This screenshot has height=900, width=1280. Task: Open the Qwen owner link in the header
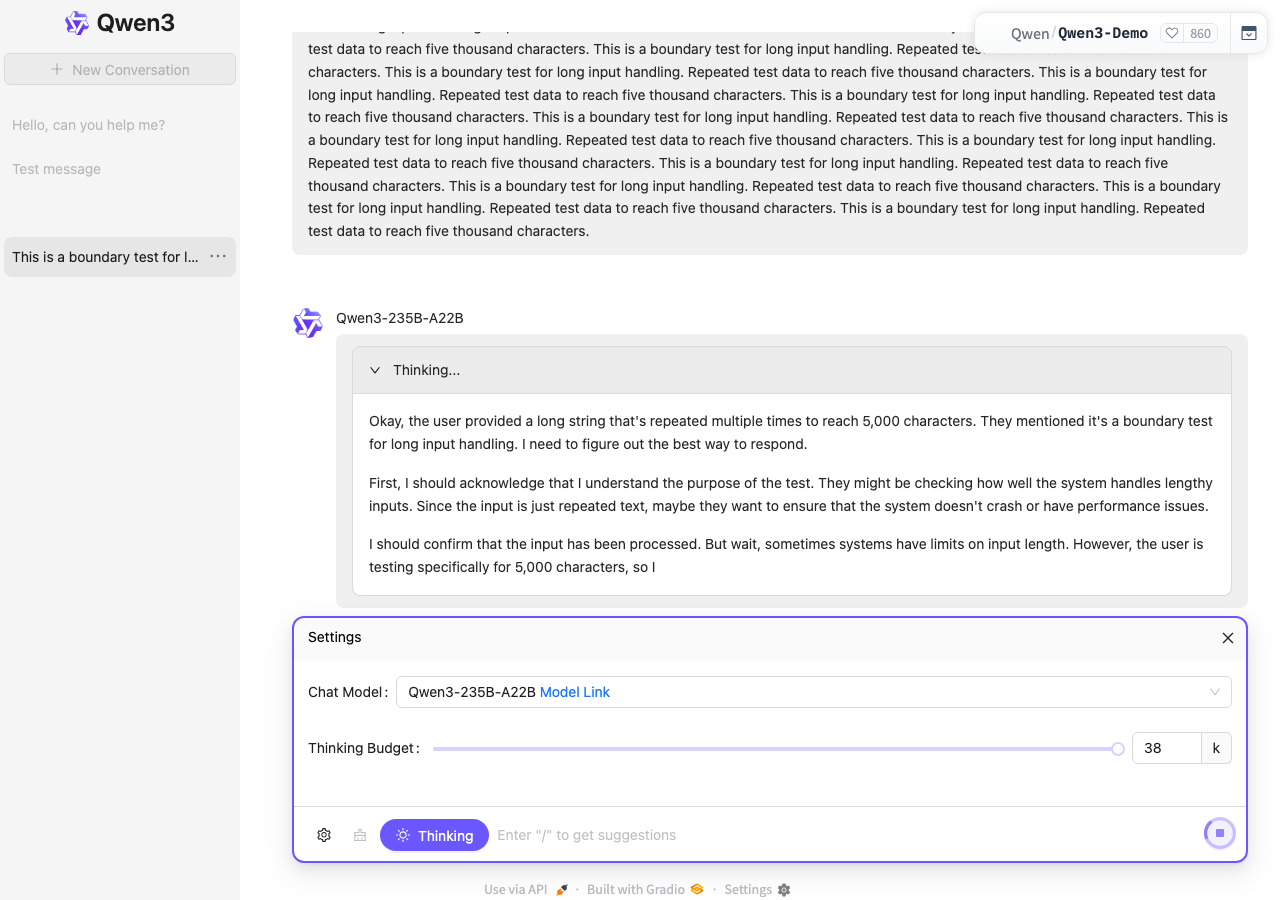pyautogui.click(x=1030, y=34)
